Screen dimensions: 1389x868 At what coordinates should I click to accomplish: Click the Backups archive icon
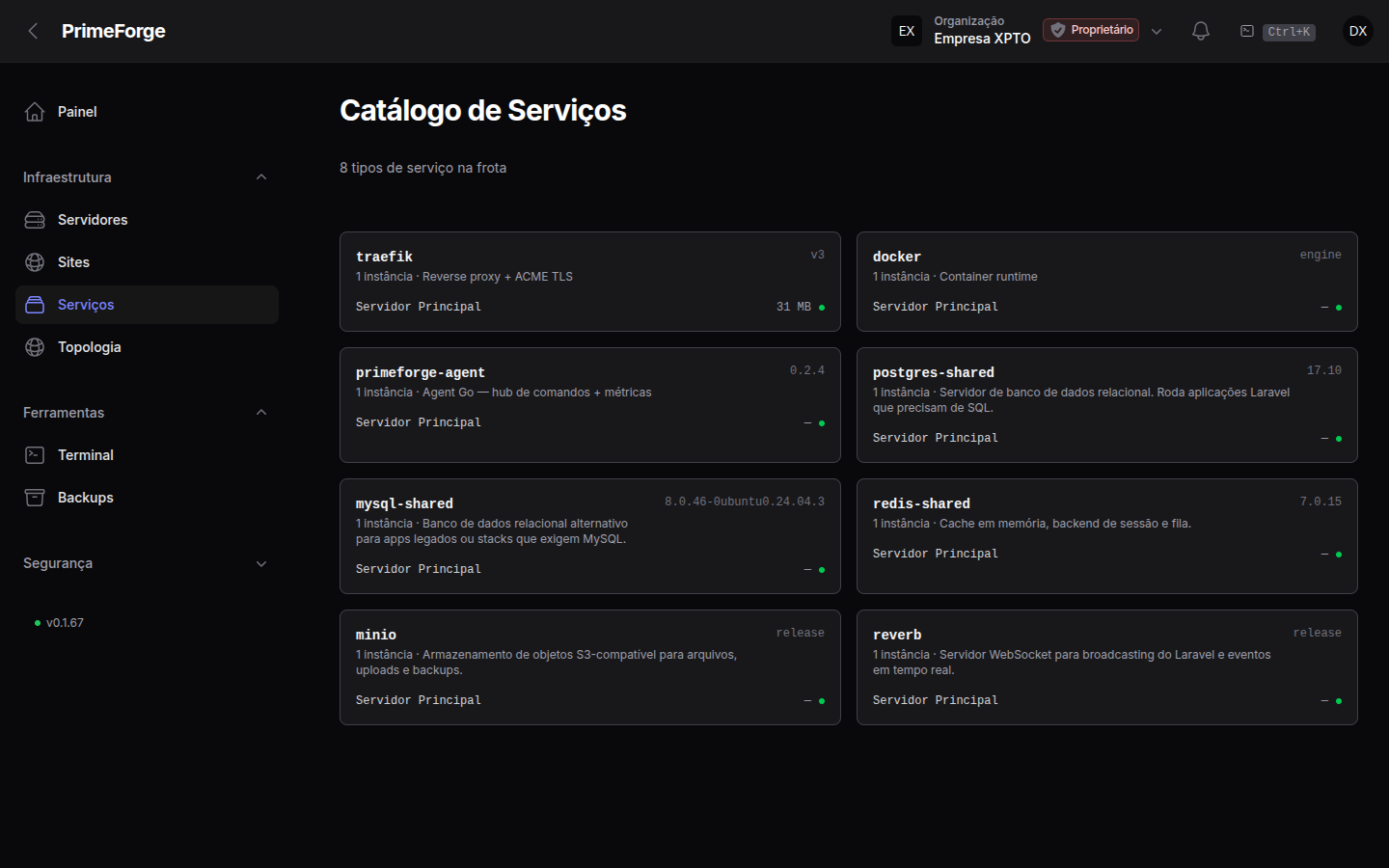point(35,498)
